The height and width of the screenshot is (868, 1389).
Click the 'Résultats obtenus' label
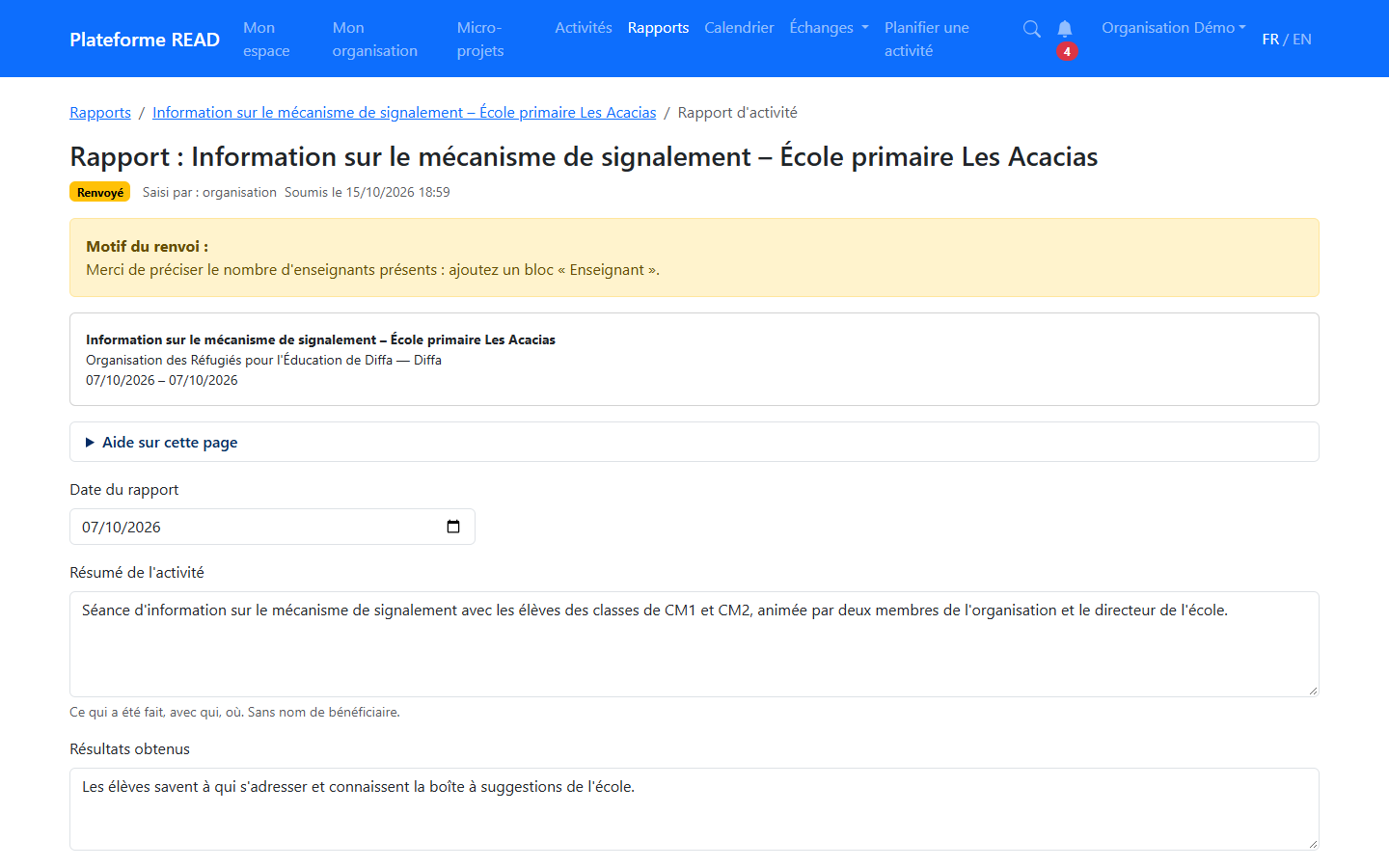pos(129,749)
